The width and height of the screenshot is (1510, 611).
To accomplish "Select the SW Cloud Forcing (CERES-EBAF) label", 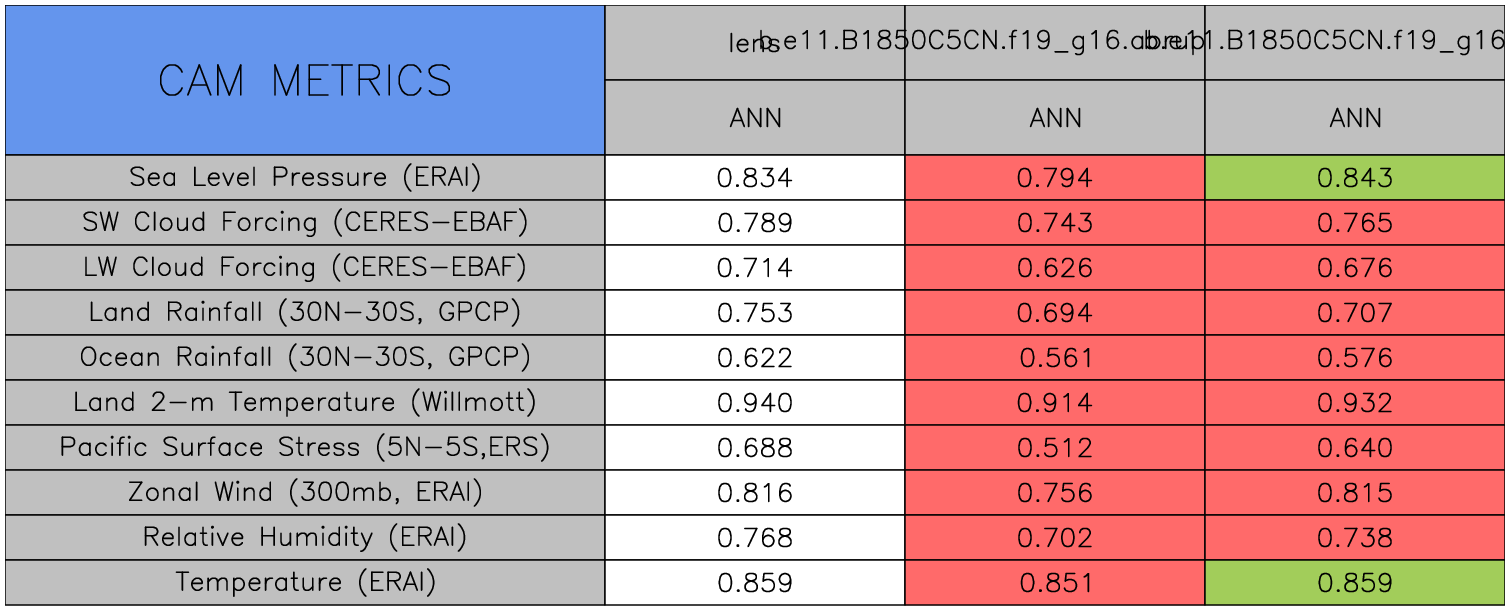I will [x=305, y=223].
